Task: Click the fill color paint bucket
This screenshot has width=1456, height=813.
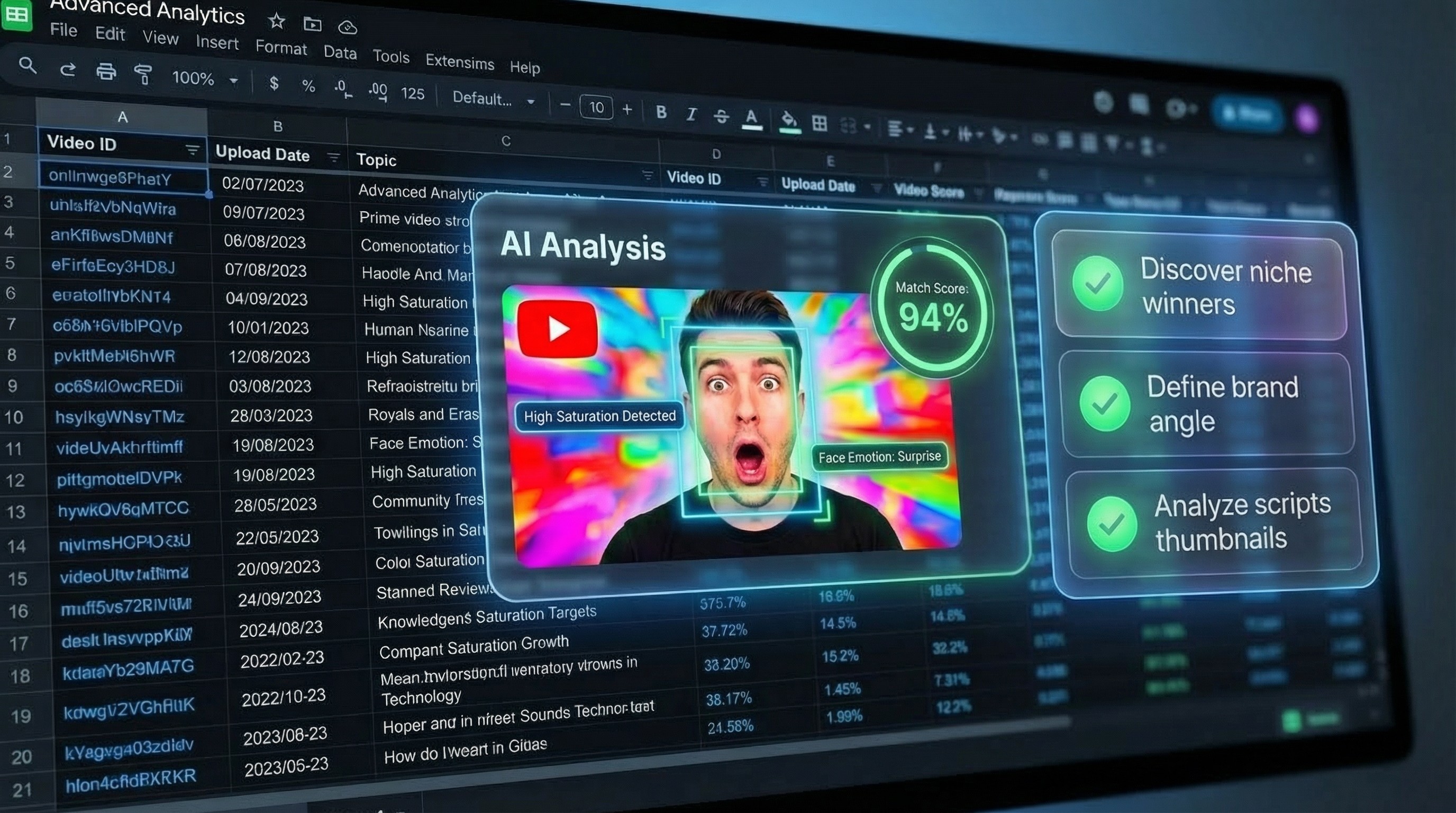Action: (x=788, y=120)
